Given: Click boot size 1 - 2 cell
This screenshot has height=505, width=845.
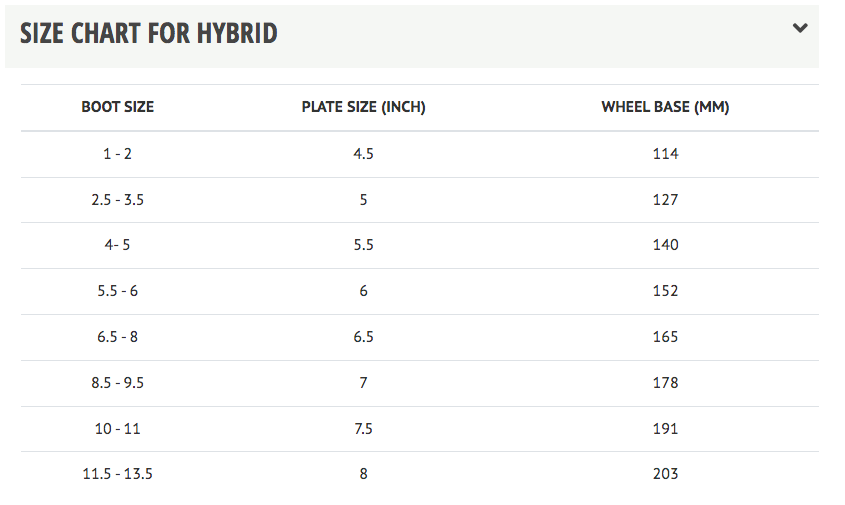Looking at the screenshot, I should [x=117, y=154].
